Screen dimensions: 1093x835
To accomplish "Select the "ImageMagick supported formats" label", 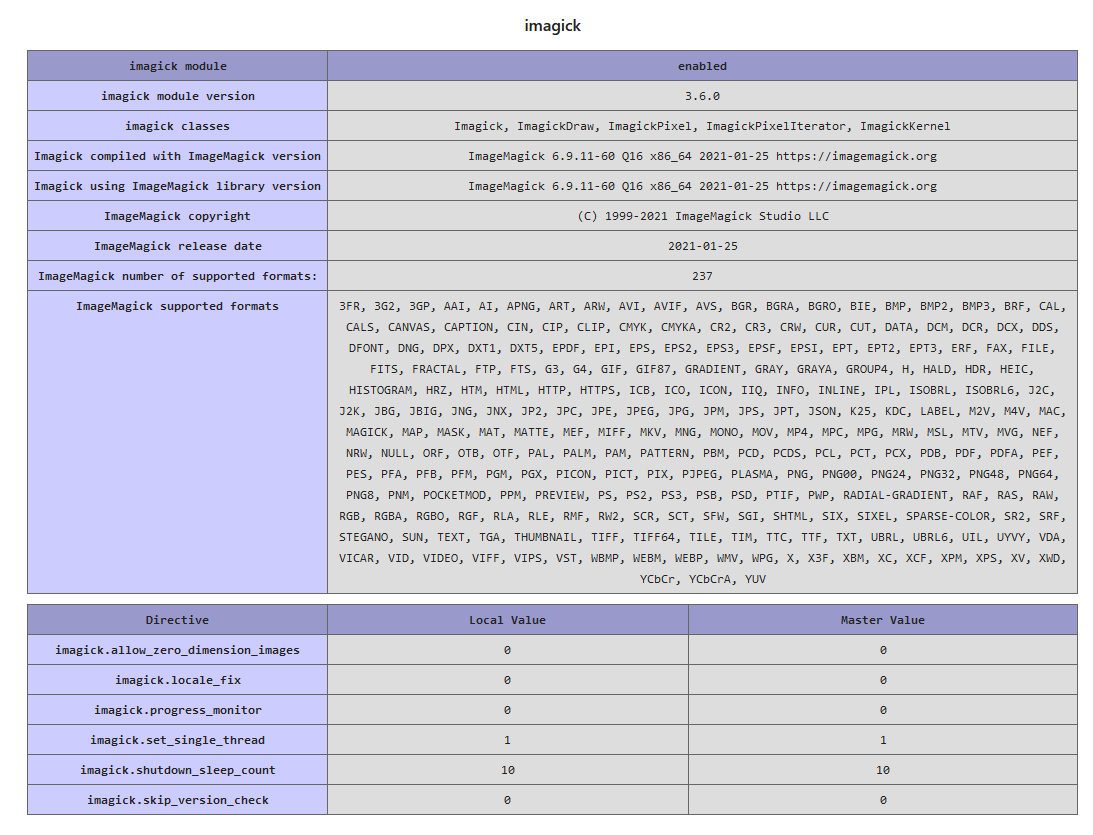I will (x=177, y=306).
